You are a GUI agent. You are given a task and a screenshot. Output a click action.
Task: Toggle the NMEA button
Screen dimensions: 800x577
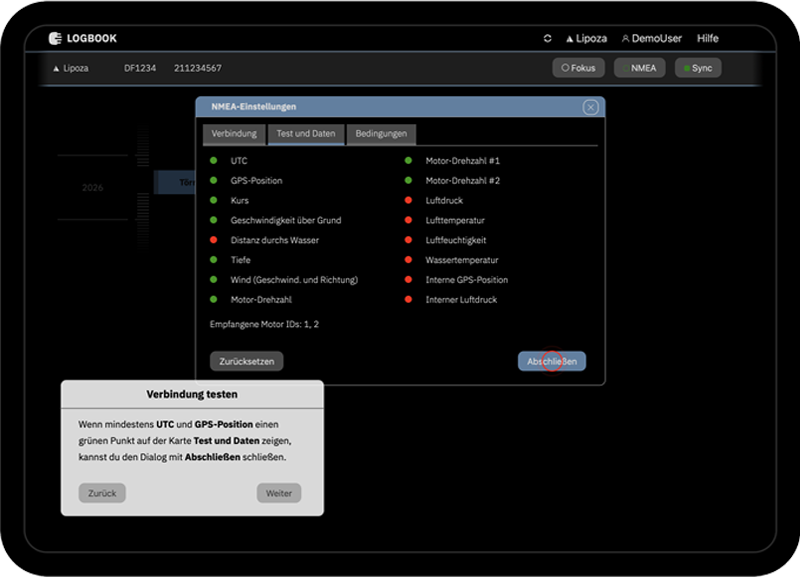(640, 68)
